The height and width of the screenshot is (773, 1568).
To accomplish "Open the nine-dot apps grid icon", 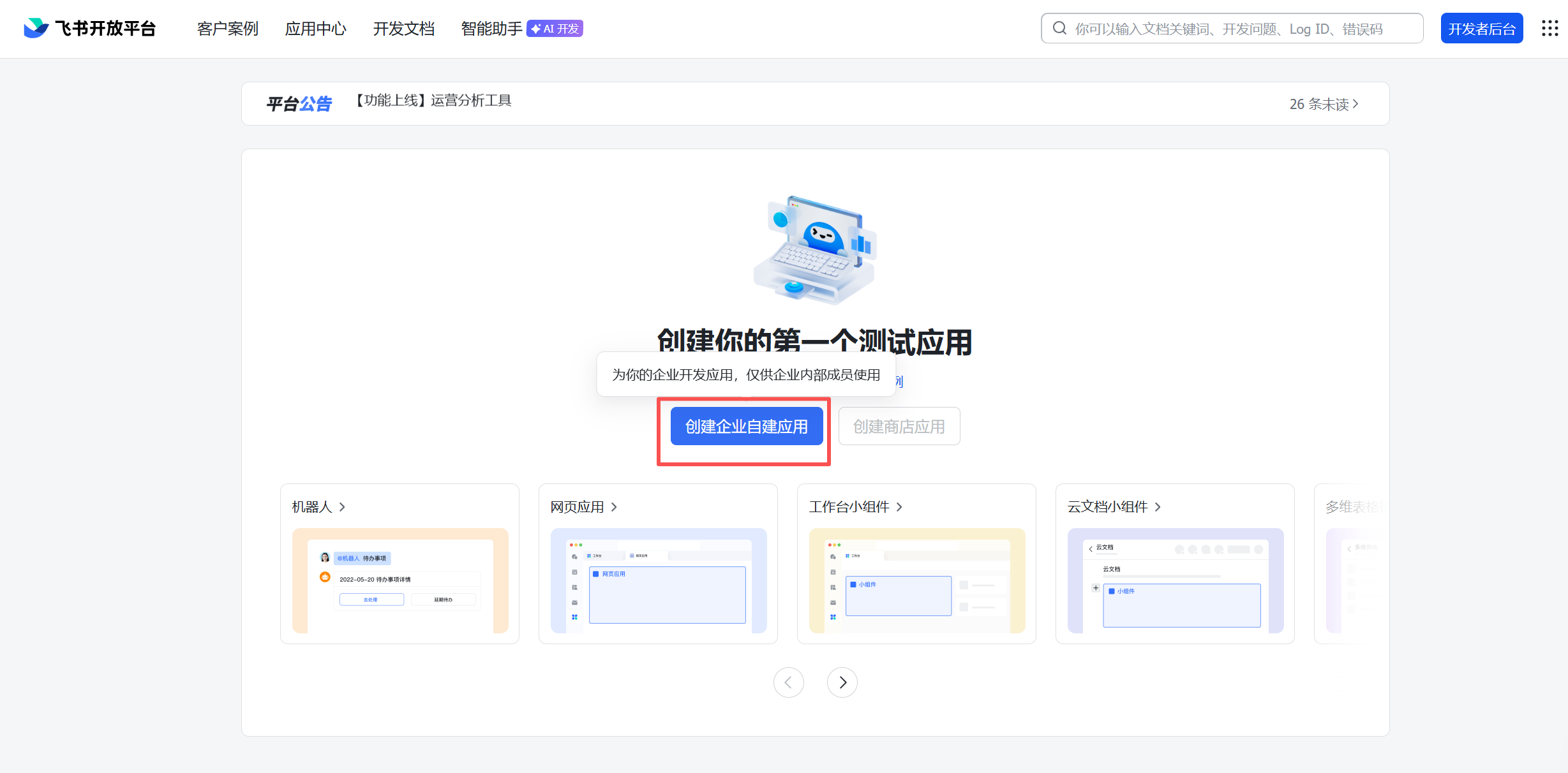I will point(1549,29).
